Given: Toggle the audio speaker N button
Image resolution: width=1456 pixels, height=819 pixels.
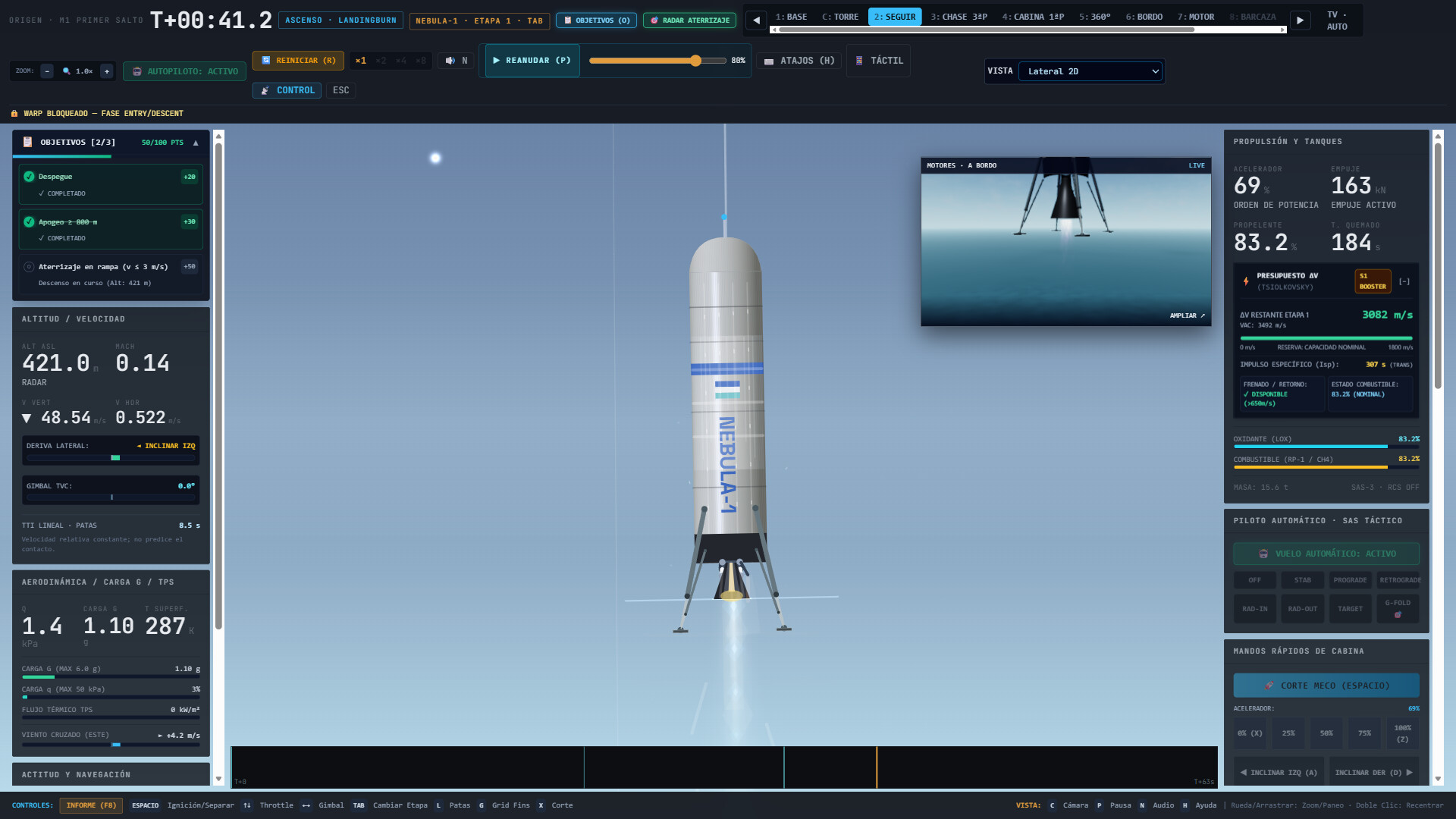Looking at the screenshot, I should point(457,61).
